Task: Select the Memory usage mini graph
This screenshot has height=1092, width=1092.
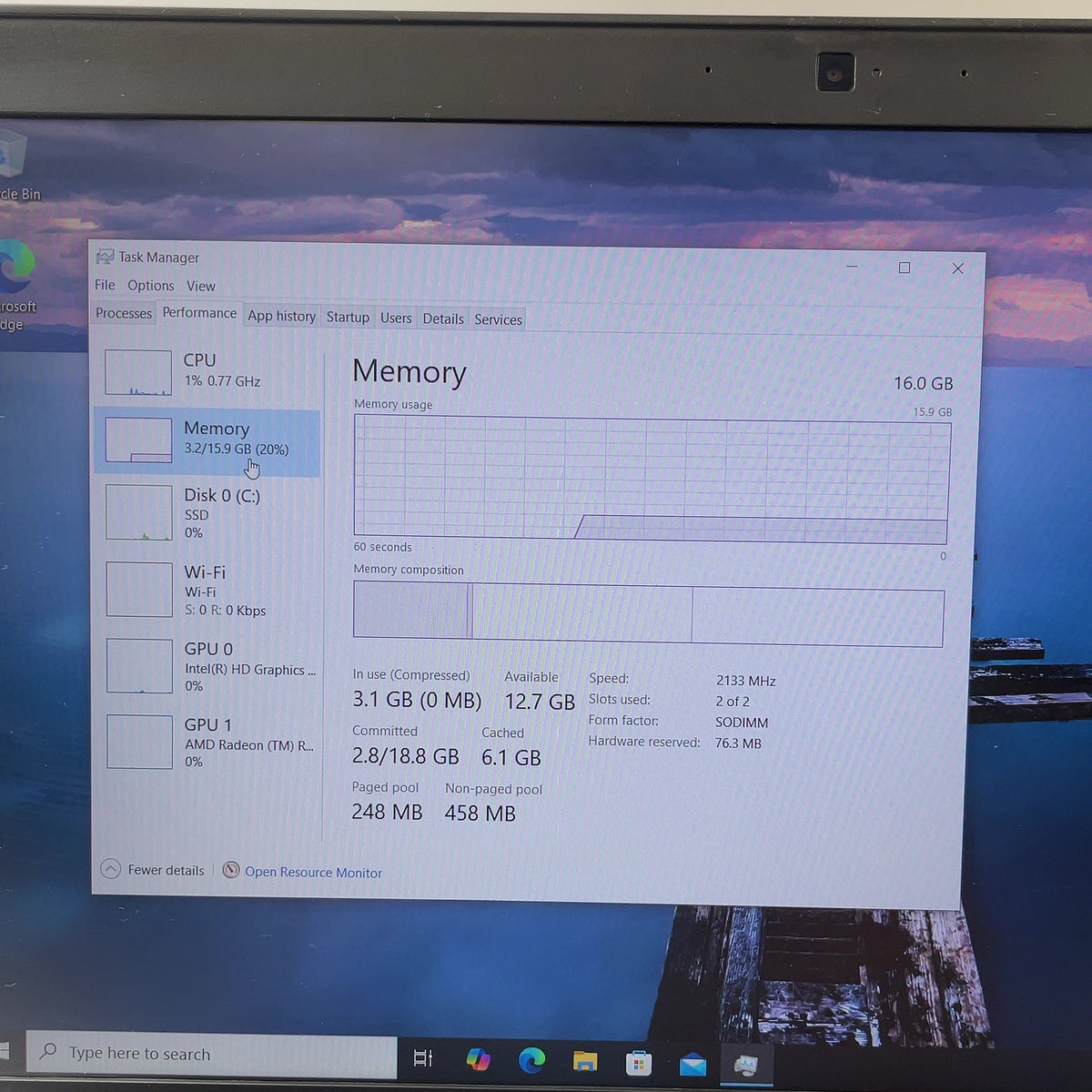Action: [x=138, y=440]
